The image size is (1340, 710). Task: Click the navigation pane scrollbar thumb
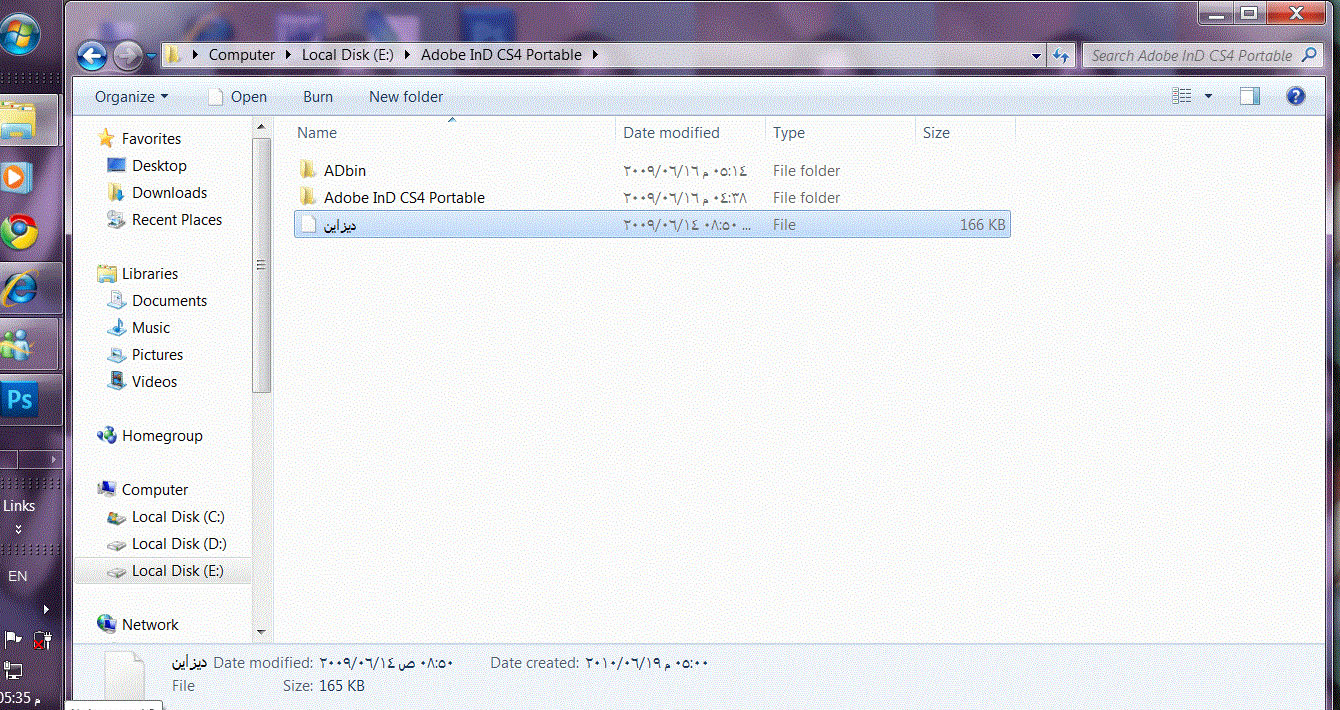click(262, 265)
